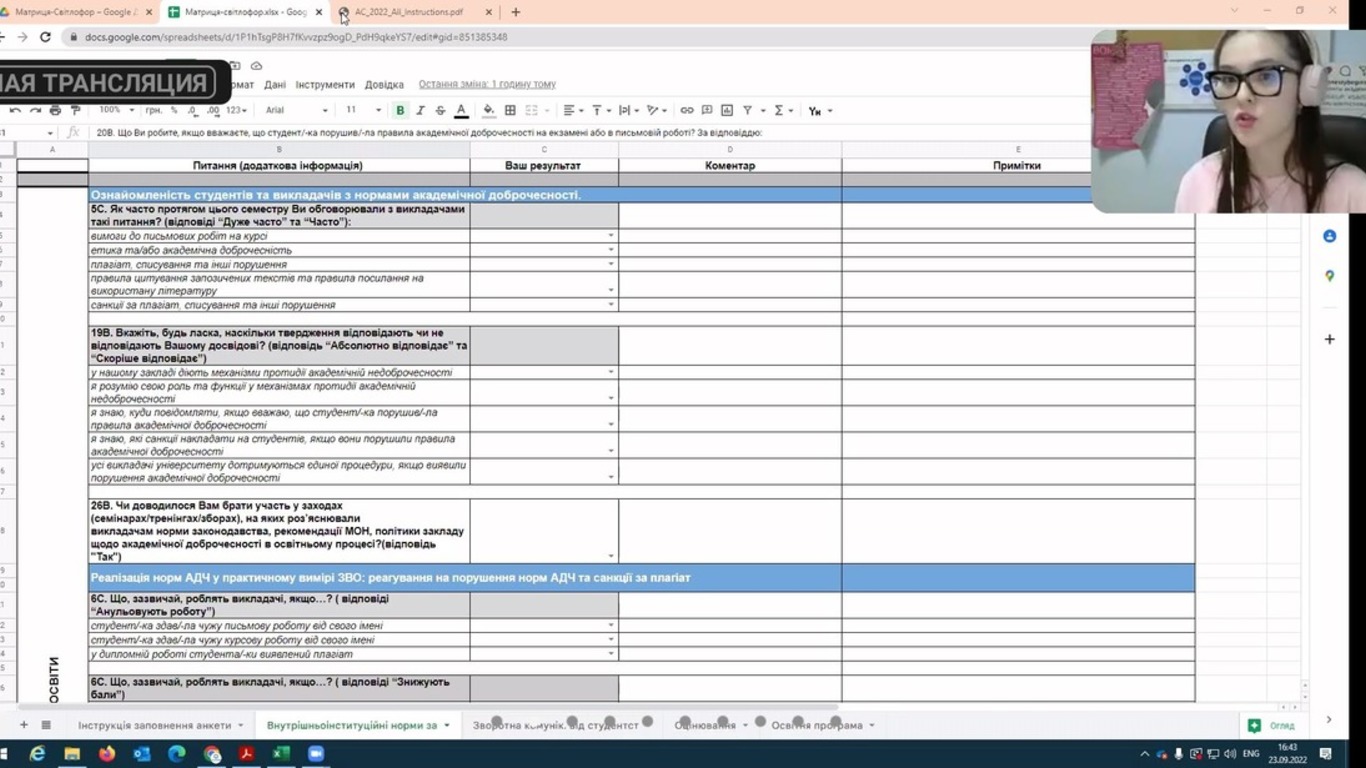Open Excel from the Windows taskbar
The image size is (1366, 768).
click(x=281, y=754)
